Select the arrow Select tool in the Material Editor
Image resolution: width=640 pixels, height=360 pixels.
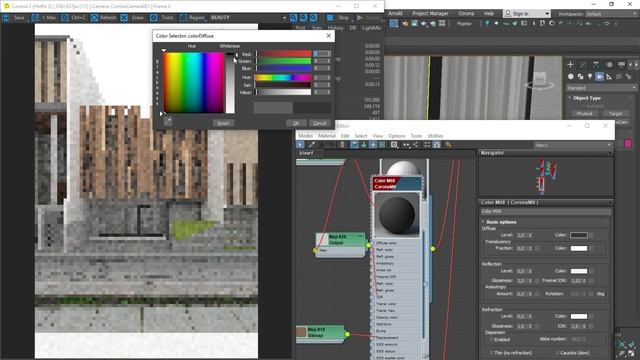(300, 144)
